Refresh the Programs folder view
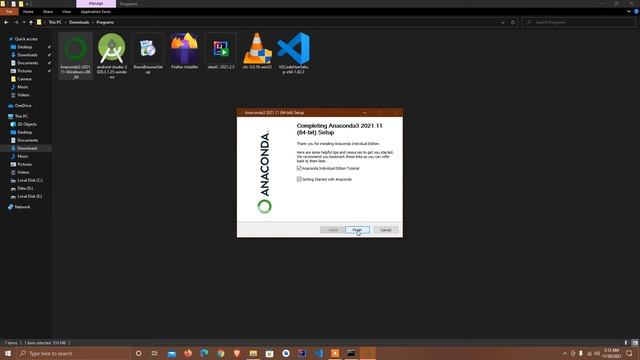This screenshot has height=360, width=640. (x=513, y=22)
